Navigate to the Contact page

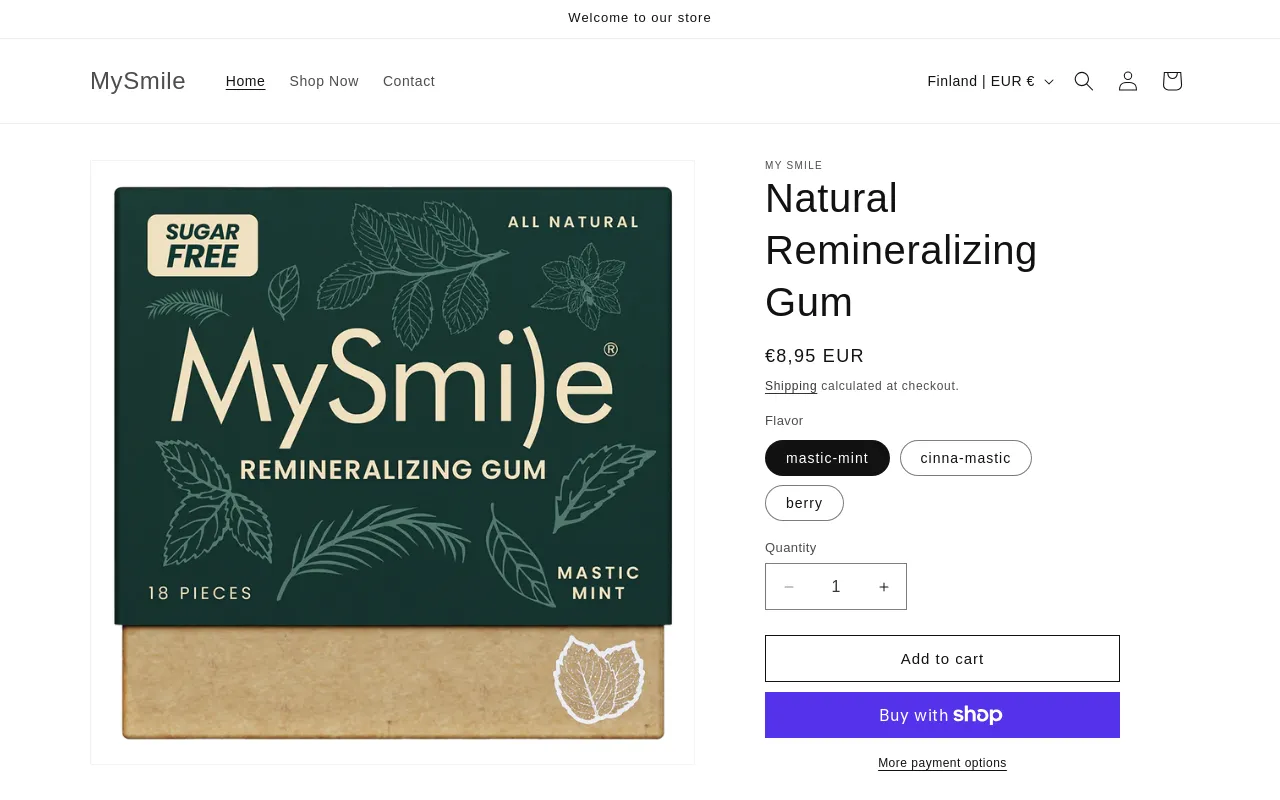point(409,81)
